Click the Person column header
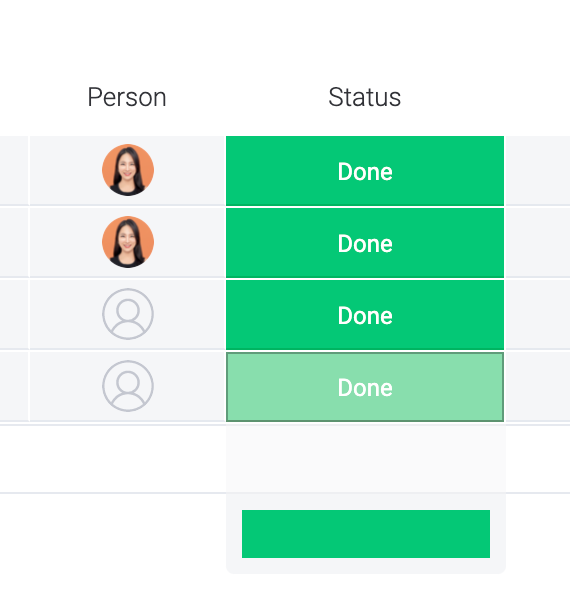Screen dimensions: 570x608 [127, 97]
